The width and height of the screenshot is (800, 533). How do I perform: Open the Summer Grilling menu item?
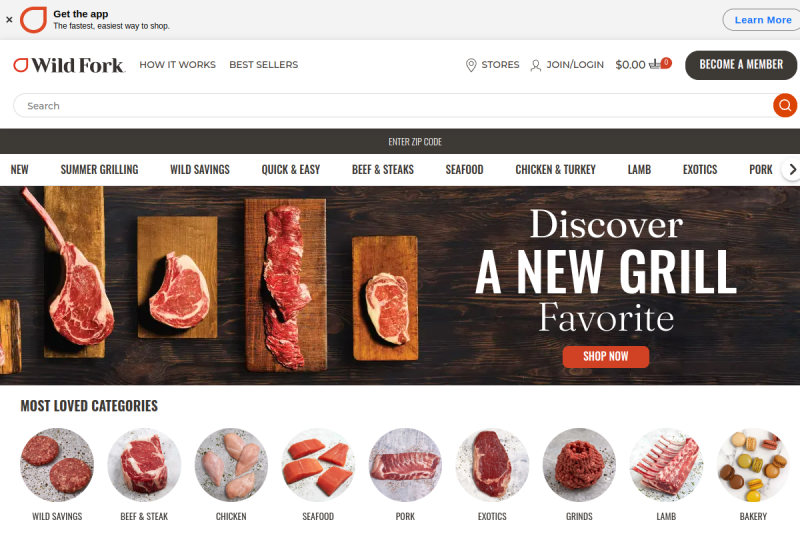click(99, 170)
